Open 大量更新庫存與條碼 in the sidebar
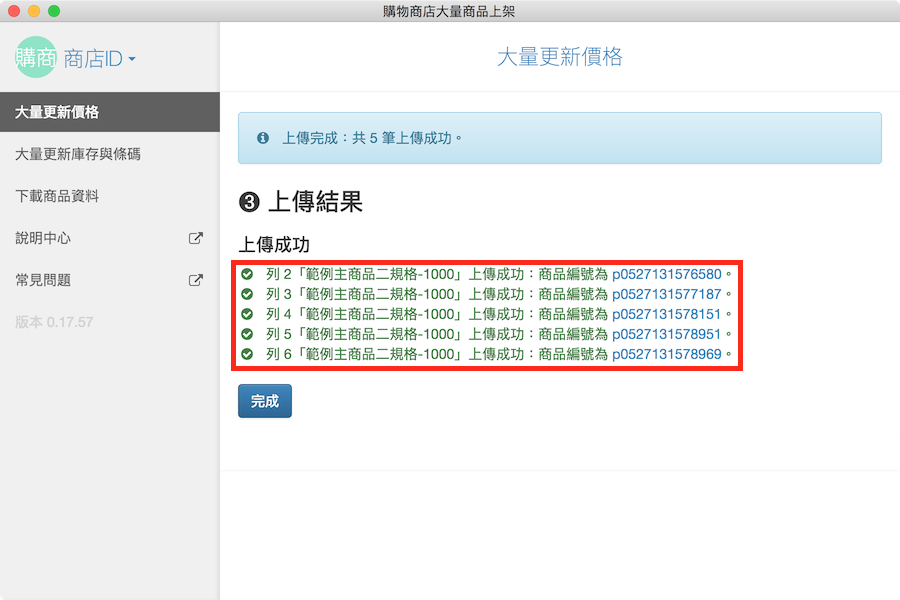This screenshot has width=900, height=600. coord(78,154)
